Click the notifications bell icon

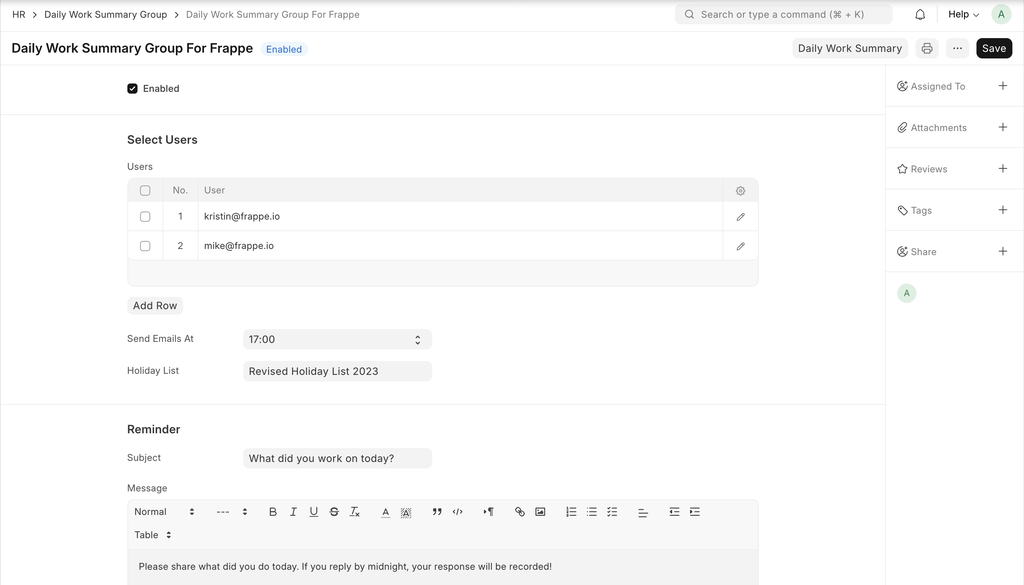click(x=920, y=15)
